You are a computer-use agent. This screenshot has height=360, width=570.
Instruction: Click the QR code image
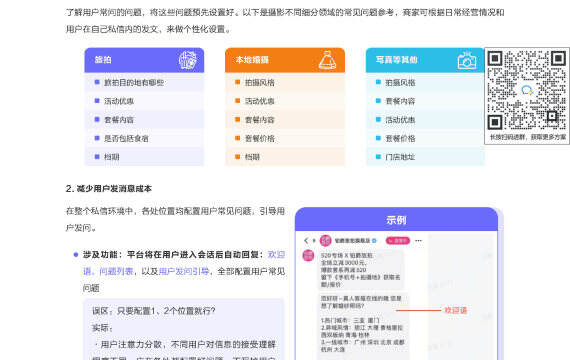click(x=527, y=91)
